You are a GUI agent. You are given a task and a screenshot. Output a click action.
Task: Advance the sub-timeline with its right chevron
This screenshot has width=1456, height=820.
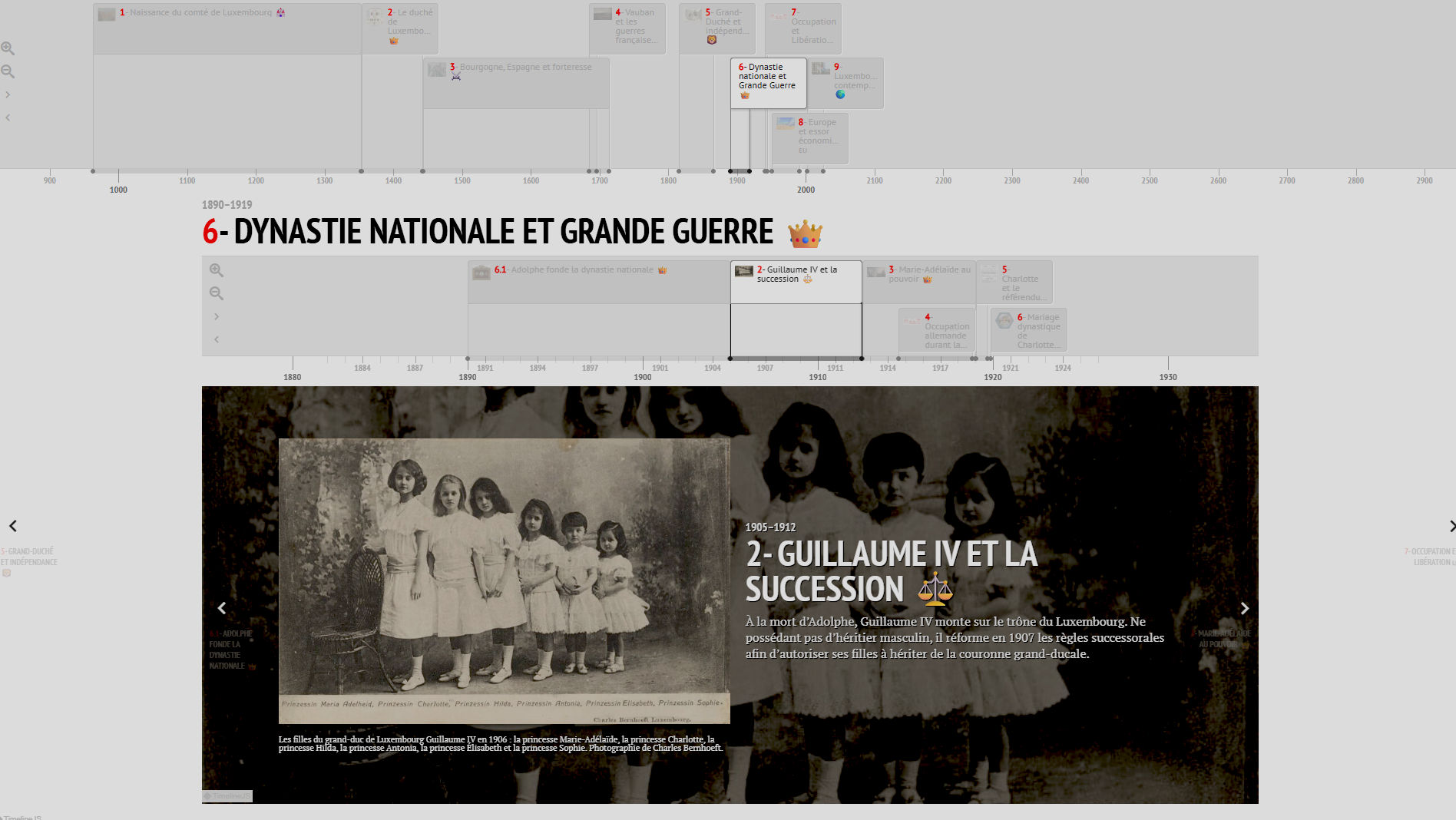click(217, 316)
